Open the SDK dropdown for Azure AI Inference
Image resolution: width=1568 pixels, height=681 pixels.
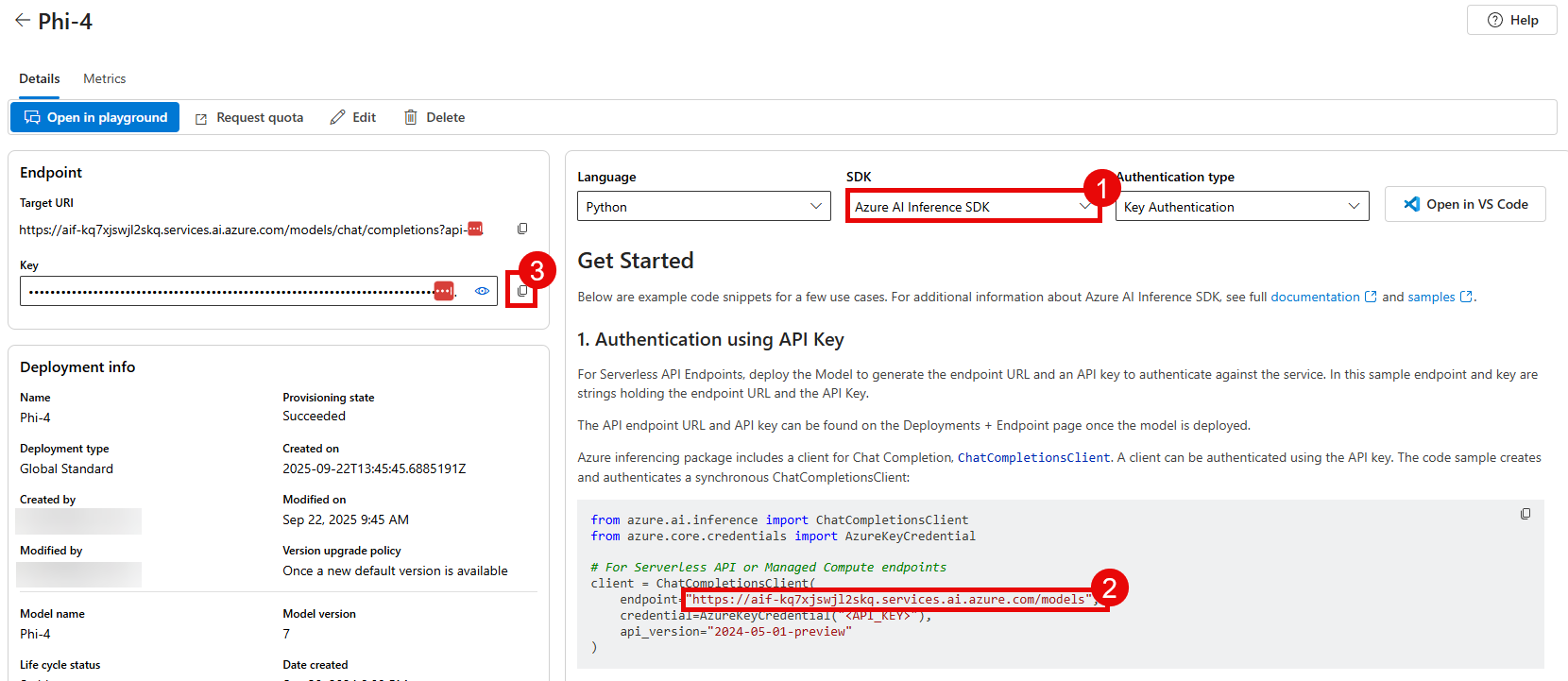(x=972, y=207)
